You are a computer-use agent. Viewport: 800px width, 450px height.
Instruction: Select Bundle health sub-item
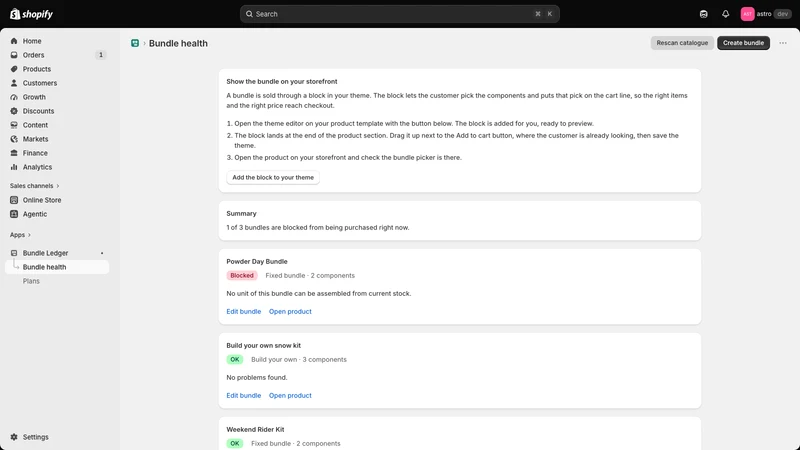57,267
